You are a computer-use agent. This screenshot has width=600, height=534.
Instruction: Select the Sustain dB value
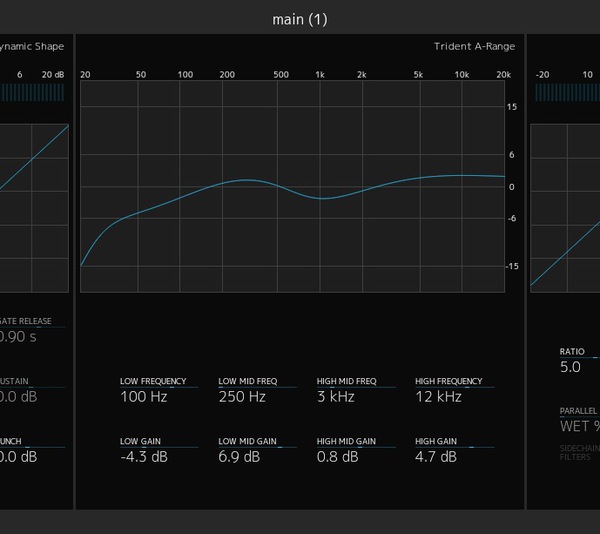tap(18, 397)
